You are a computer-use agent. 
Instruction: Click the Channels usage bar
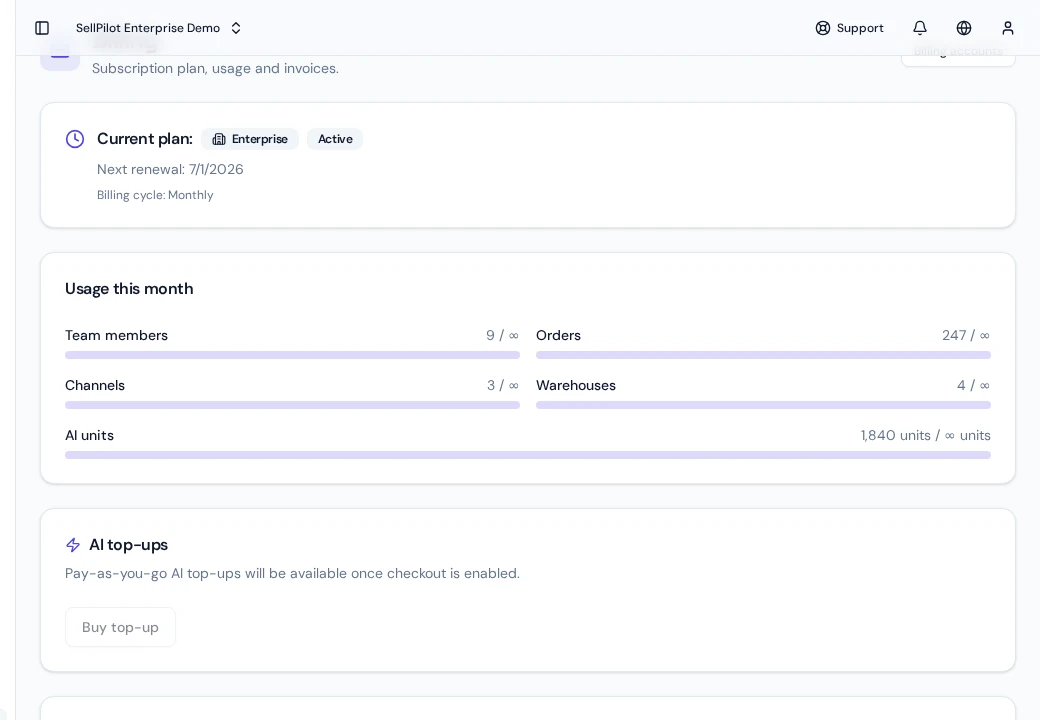tap(292, 405)
